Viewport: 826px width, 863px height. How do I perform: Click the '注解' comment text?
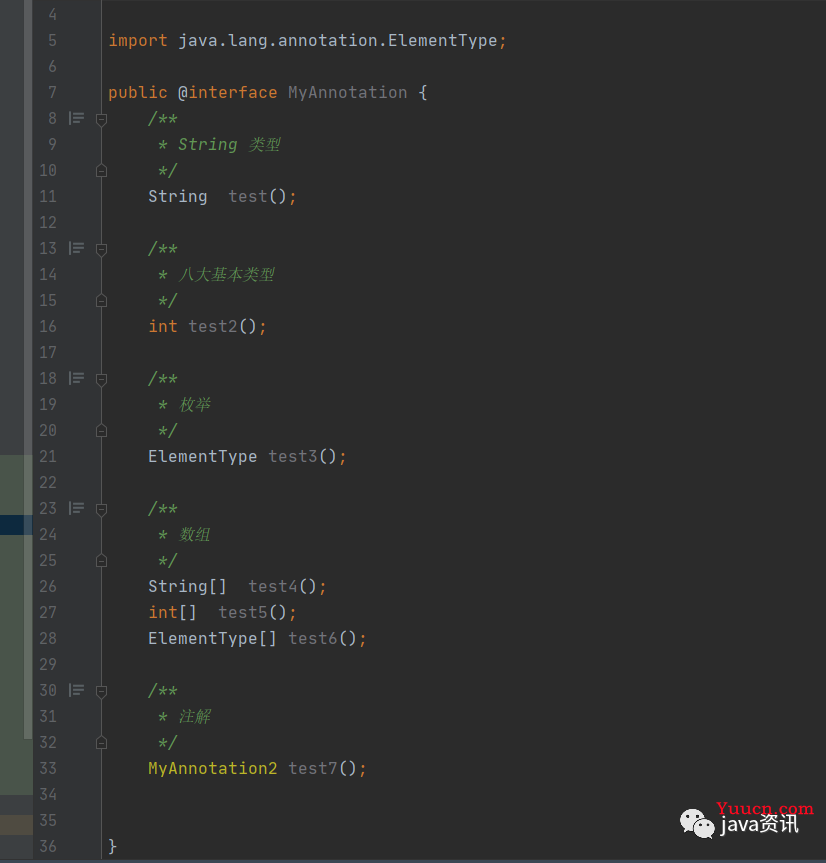click(194, 717)
